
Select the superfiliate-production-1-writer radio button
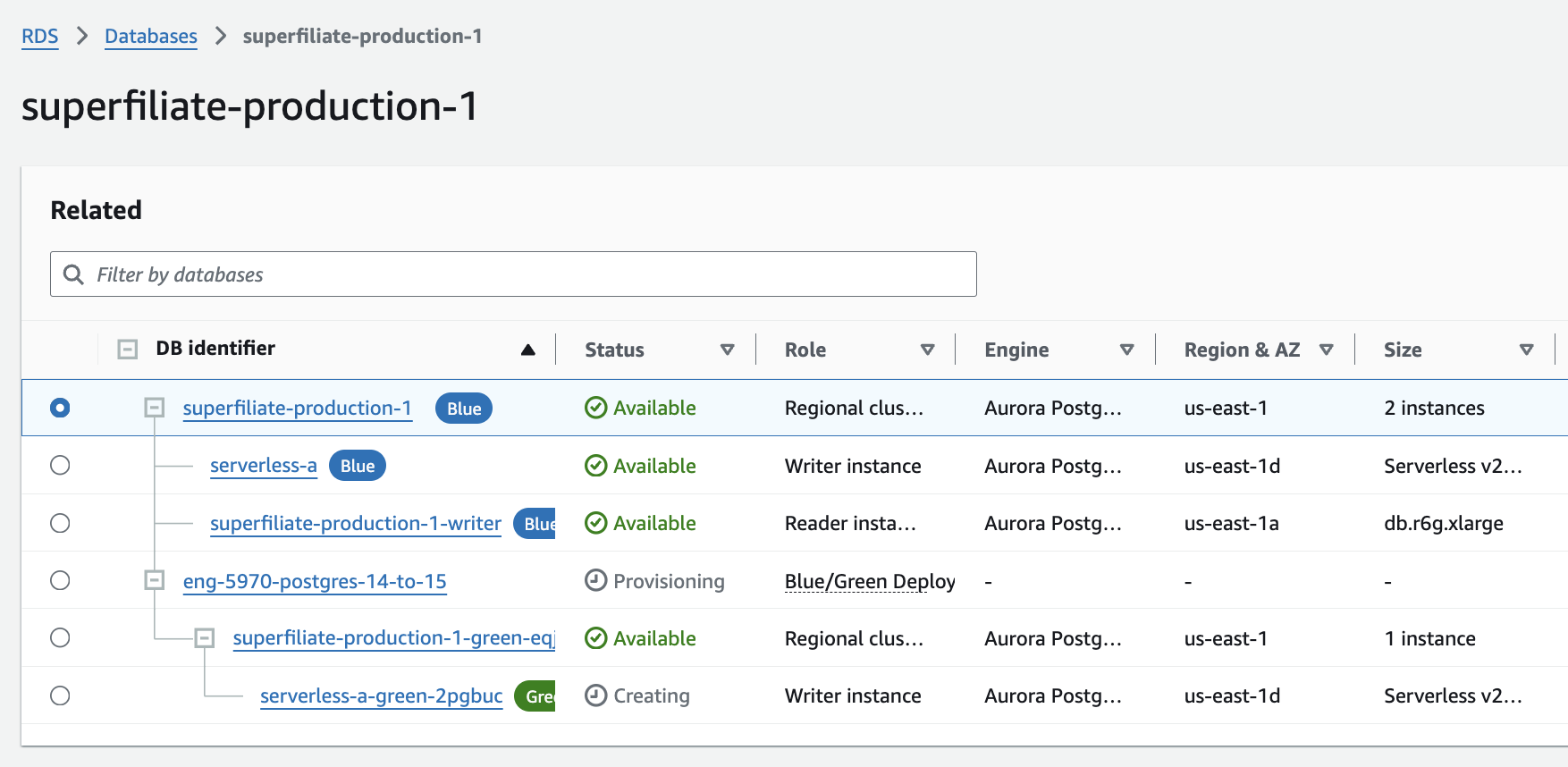[60, 523]
